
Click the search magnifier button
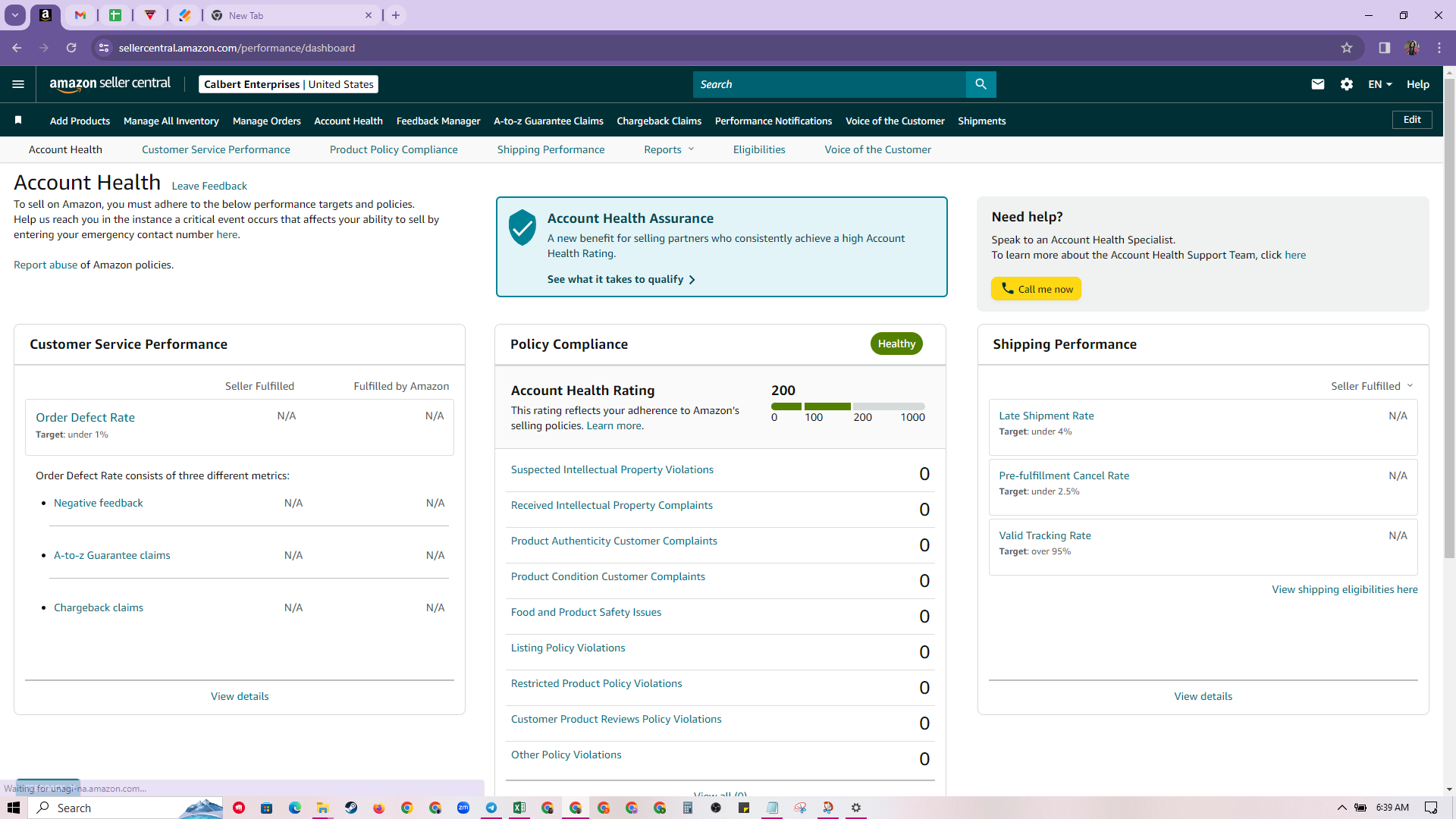point(981,84)
